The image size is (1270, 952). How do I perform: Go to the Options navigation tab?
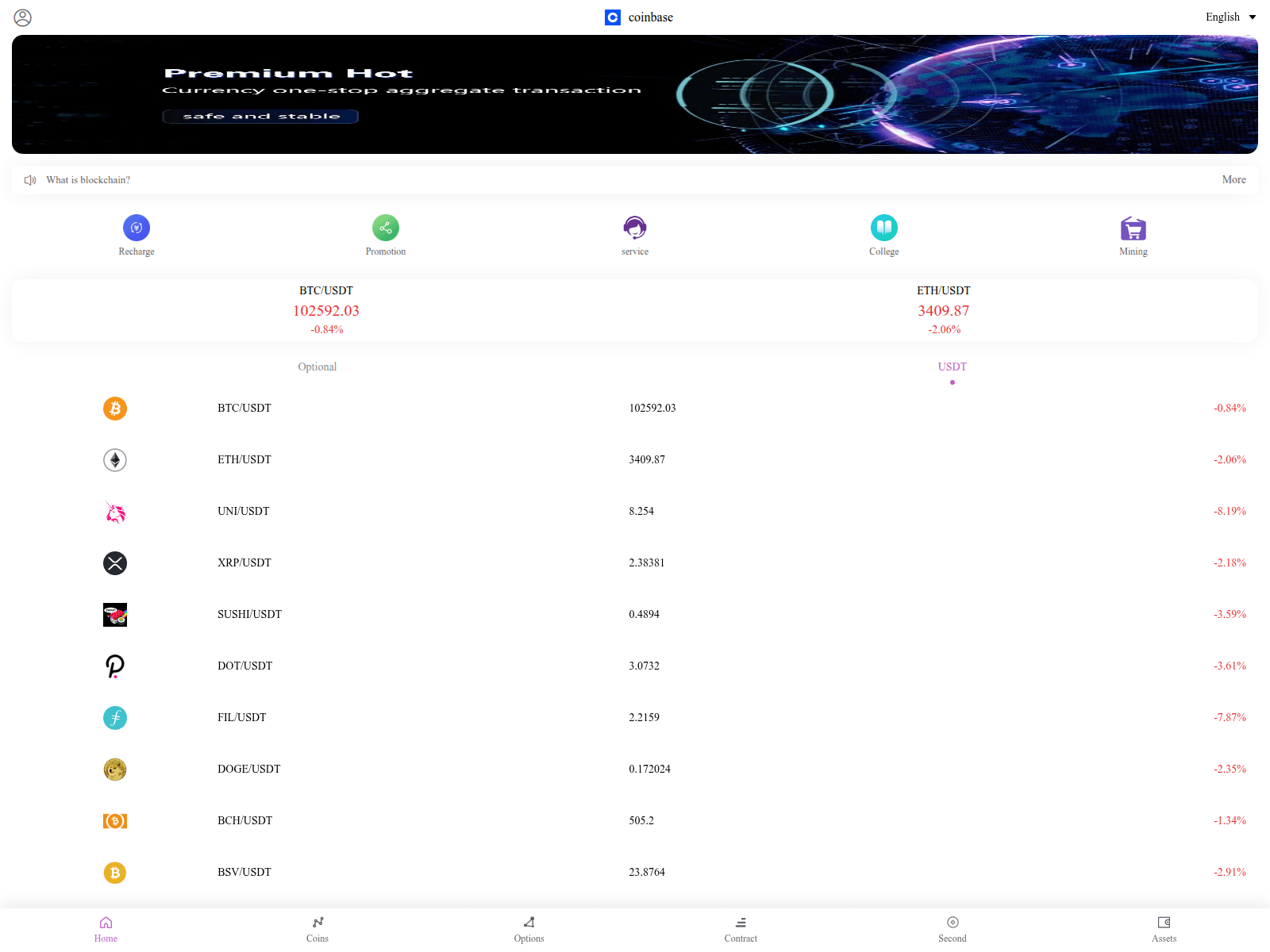[x=529, y=929]
